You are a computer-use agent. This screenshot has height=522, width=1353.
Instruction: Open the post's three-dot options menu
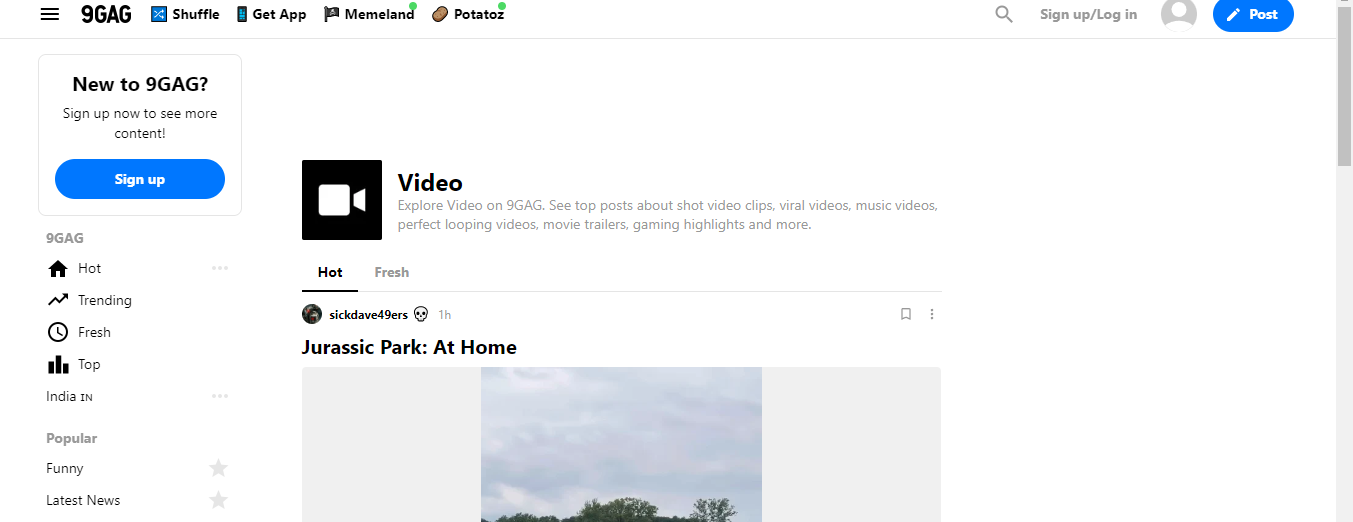pyautogui.click(x=932, y=314)
